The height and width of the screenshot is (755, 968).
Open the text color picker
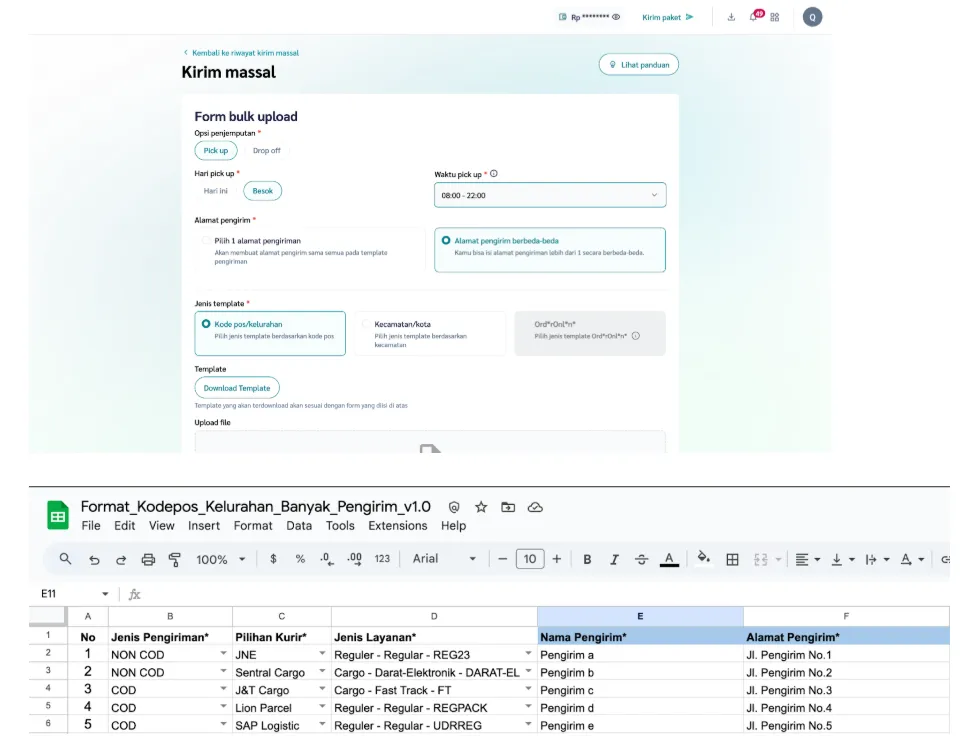tap(669, 559)
